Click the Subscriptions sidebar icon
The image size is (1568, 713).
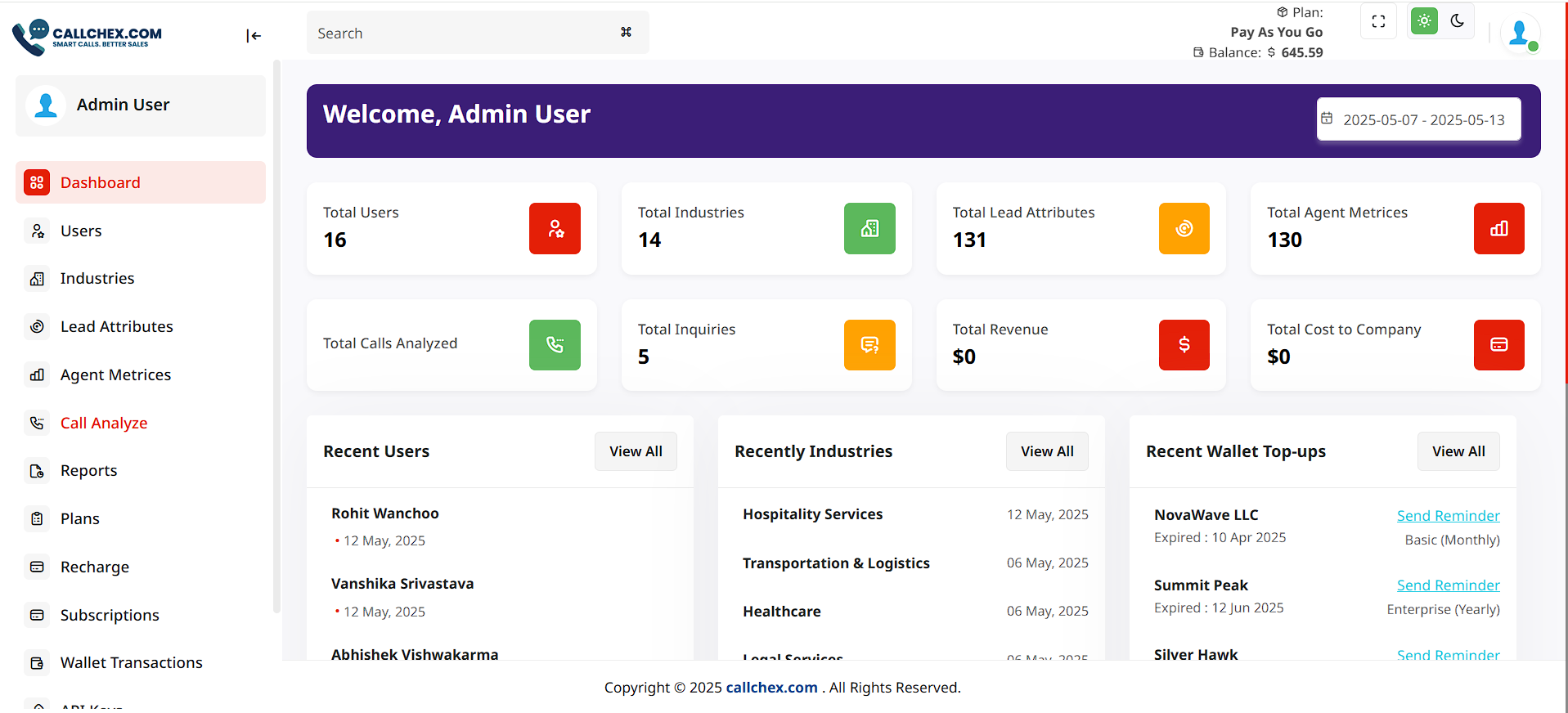(37, 615)
